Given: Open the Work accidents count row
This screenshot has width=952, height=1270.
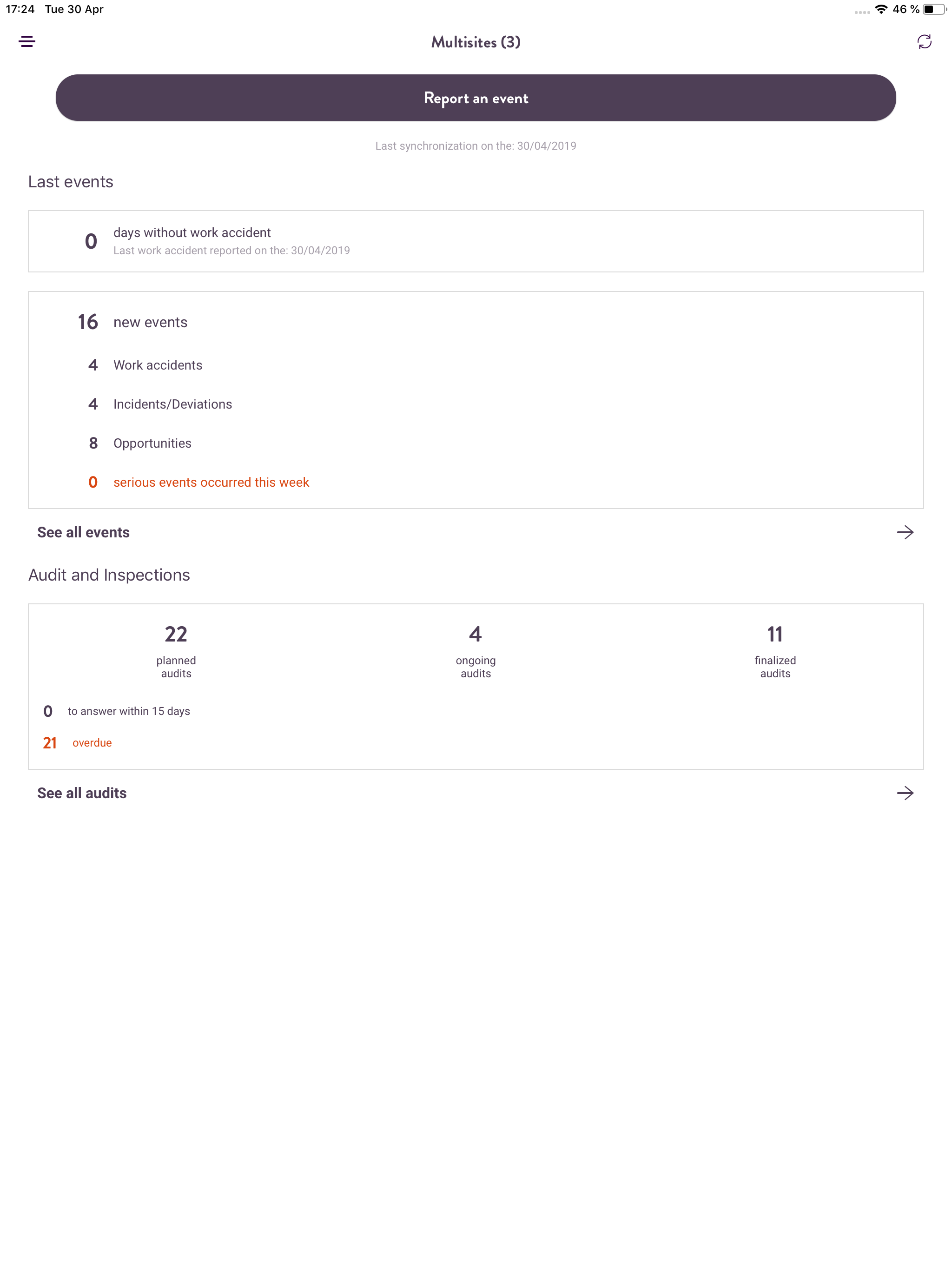Looking at the screenshot, I should [145, 365].
